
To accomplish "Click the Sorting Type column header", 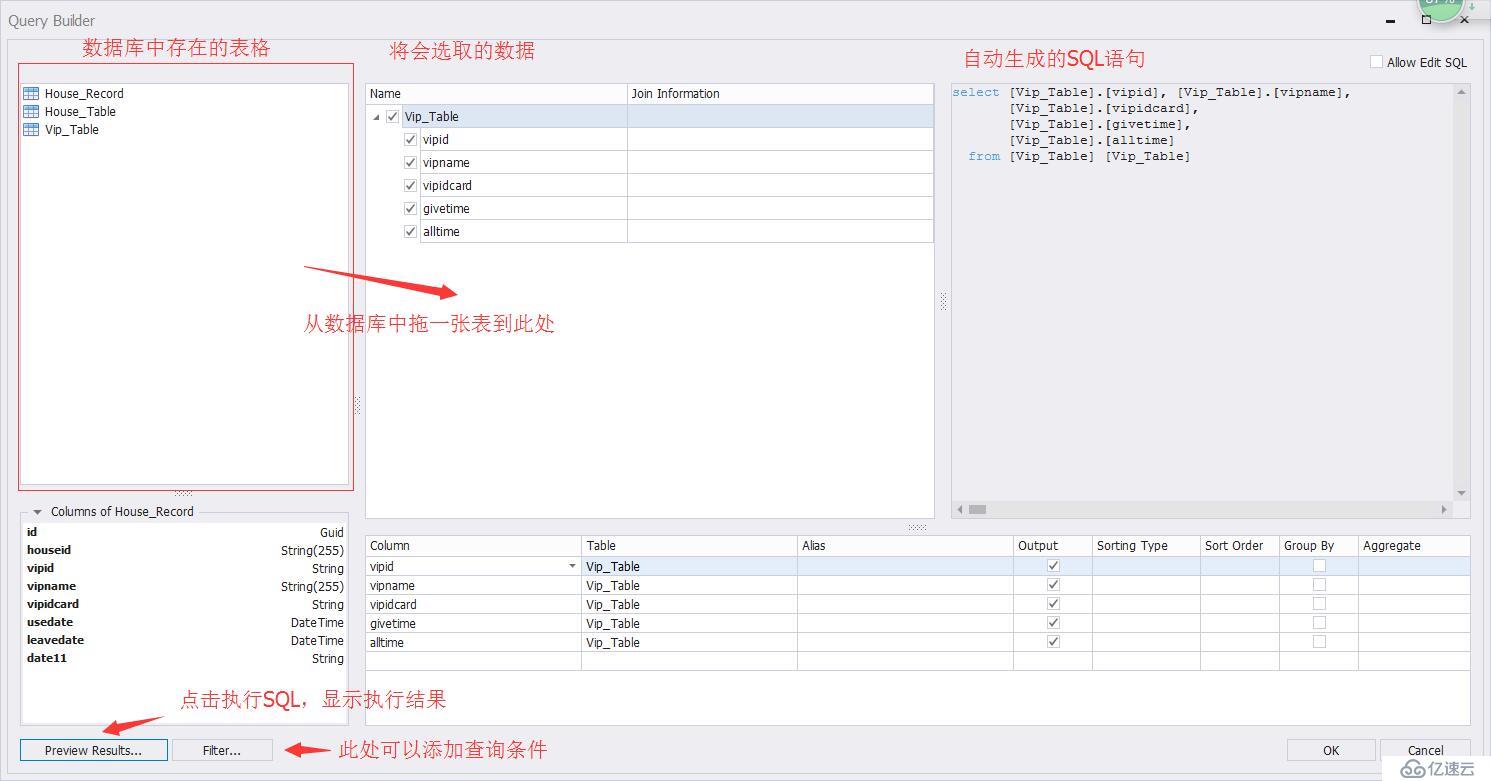I will [1146, 546].
